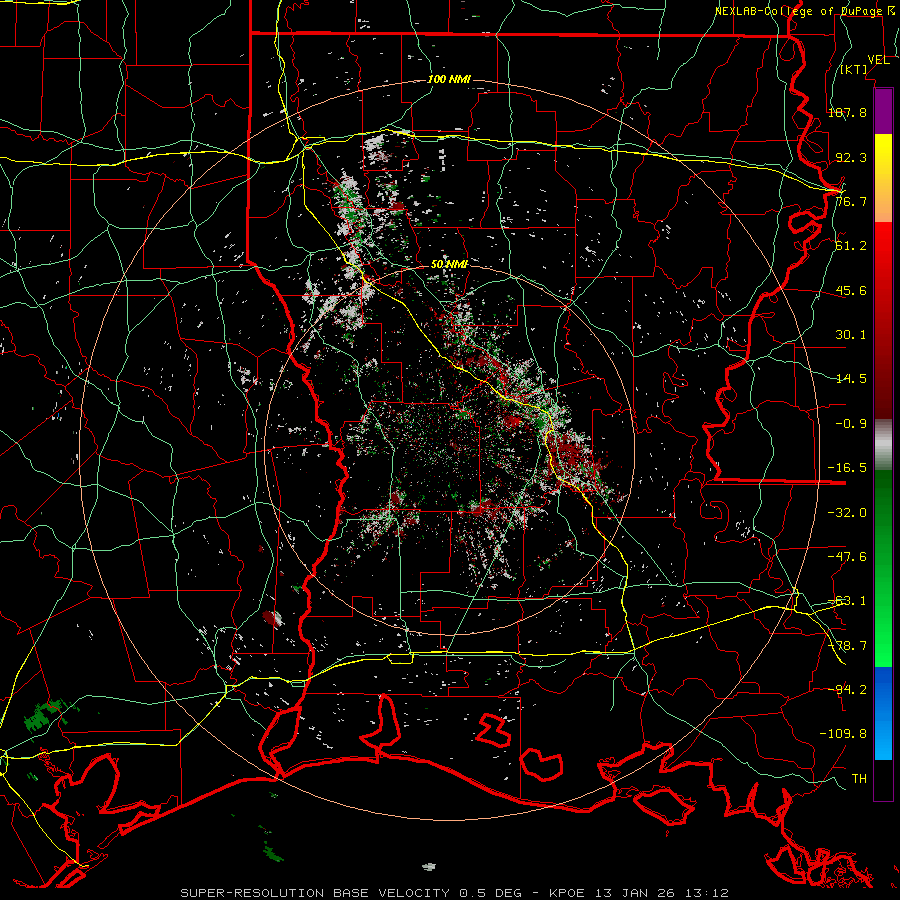900x900 pixels.
Task: Select the -47.6 value on velocity scale
Action: [x=847, y=557]
